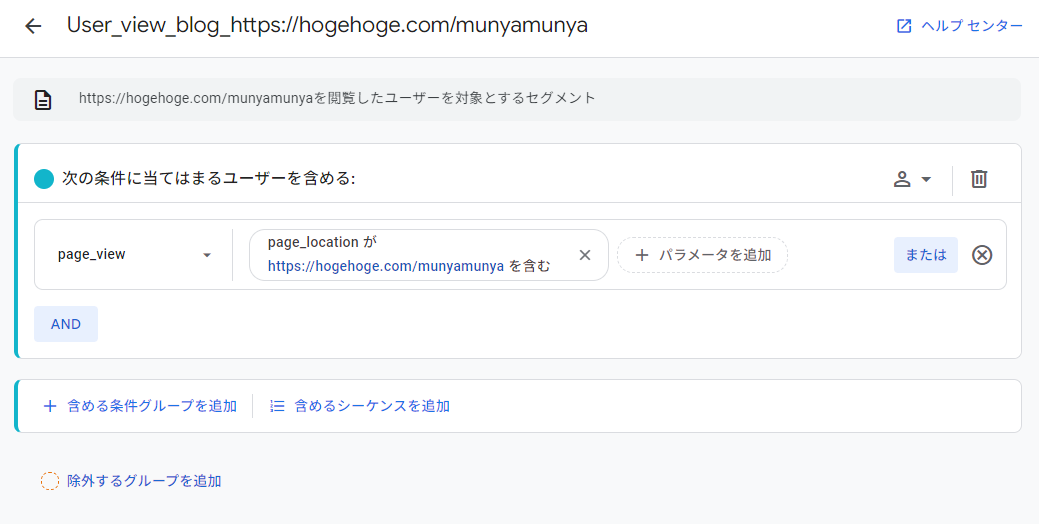Image resolution: width=1039 pixels, height=524 pixels.
Task: Click パラメータを追加 button
Action: [702, 255]
